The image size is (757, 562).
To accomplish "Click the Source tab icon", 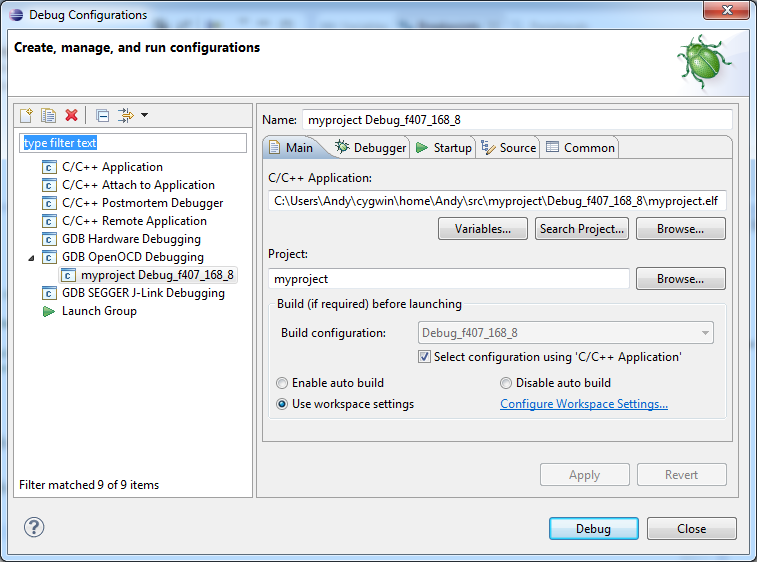I will pyautogui.click(x=488, y=147).
